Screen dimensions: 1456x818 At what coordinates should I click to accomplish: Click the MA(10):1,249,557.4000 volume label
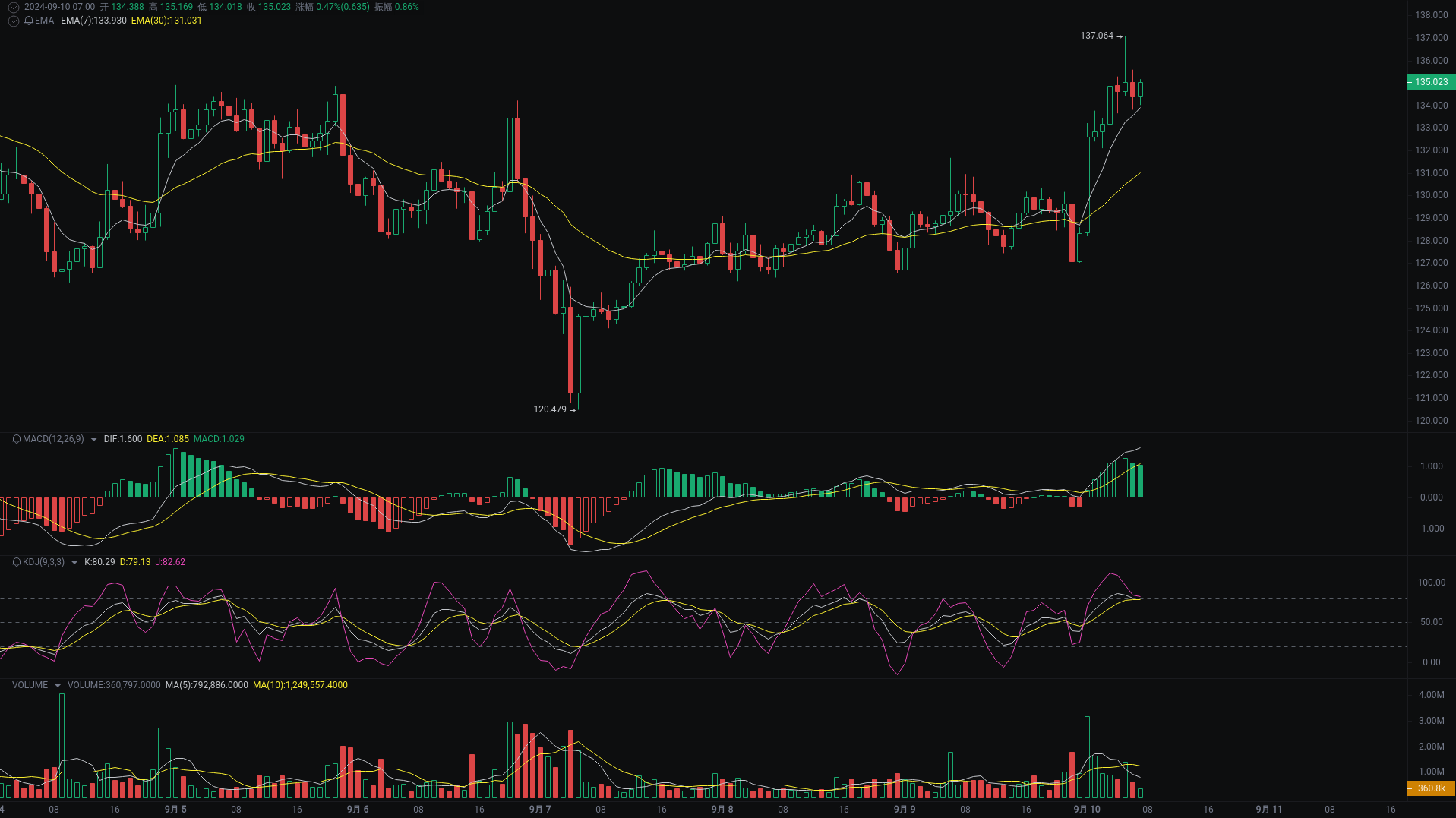pos(300,684)
